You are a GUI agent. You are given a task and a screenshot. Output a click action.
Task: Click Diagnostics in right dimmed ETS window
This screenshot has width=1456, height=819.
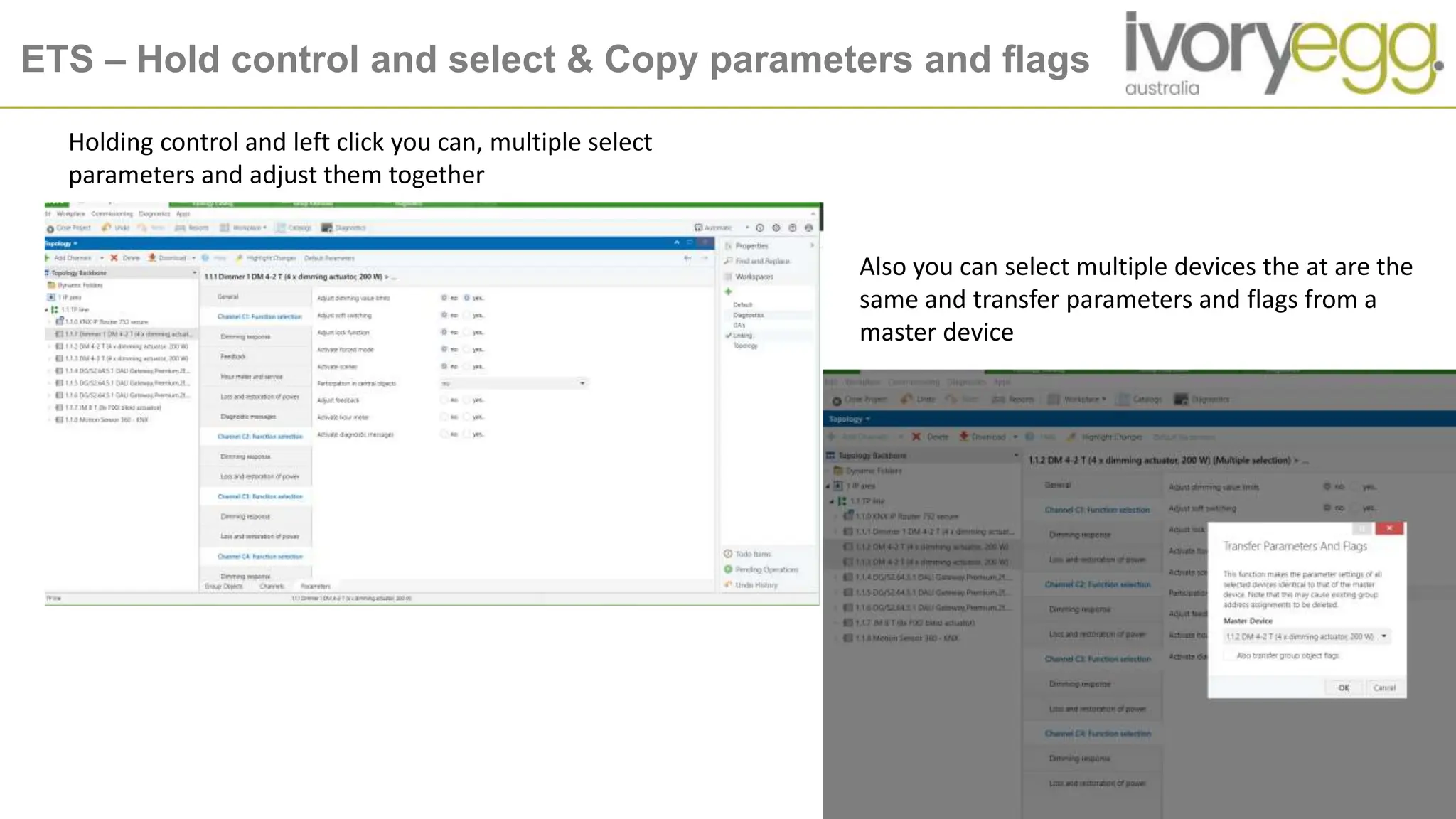click(x=1202, y=400)
